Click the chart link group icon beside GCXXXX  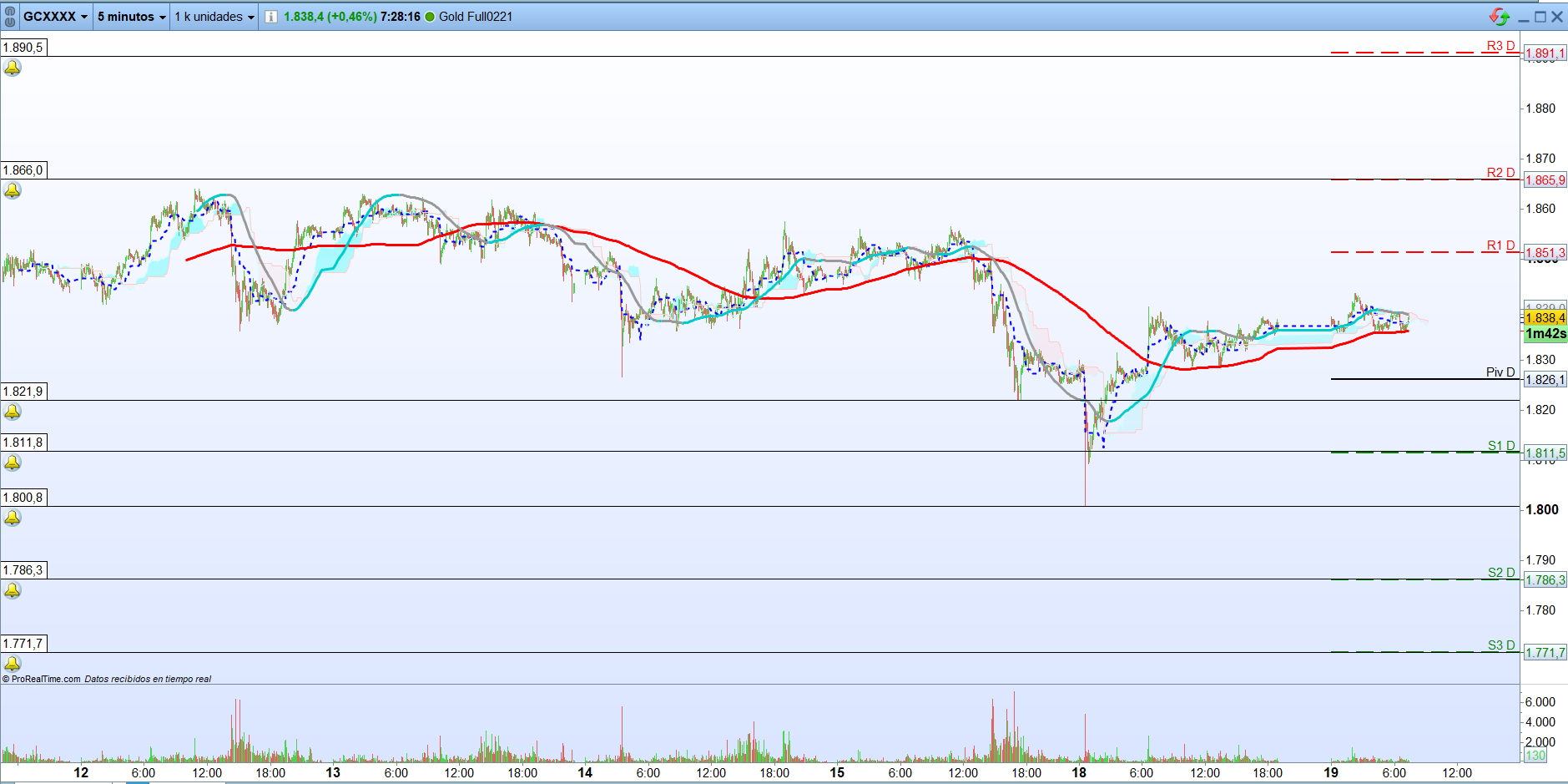tap(10, 17)
